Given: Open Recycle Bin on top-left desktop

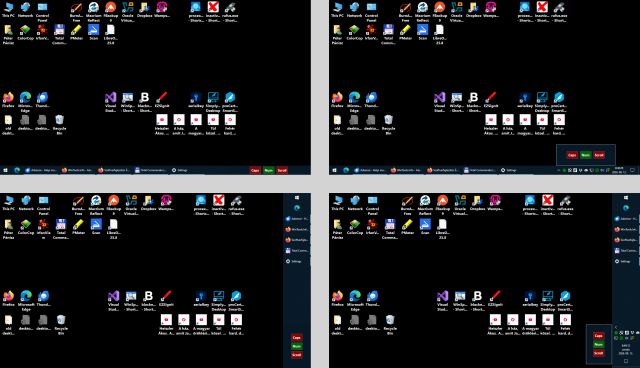Looking at the screenshot, I should point(59,124).
